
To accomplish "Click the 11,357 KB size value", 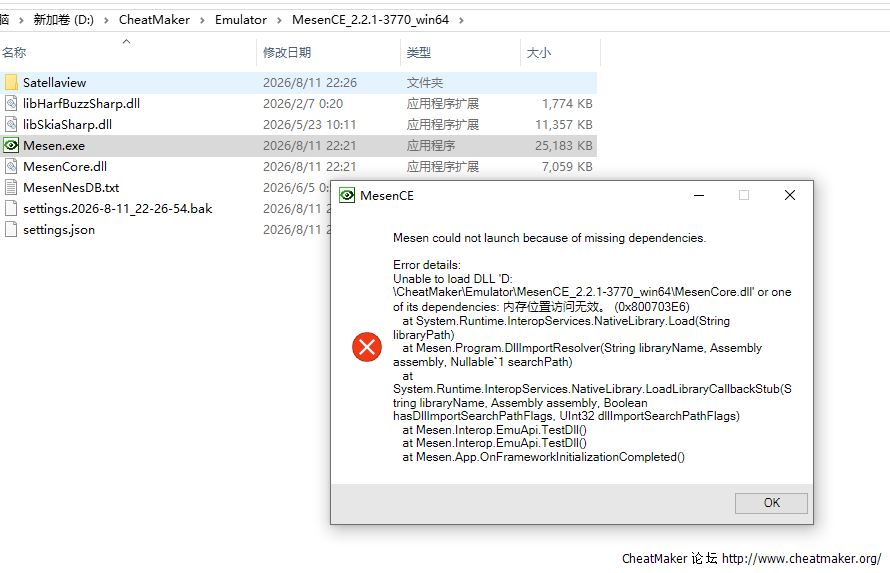I will click(x=564, y=124).
